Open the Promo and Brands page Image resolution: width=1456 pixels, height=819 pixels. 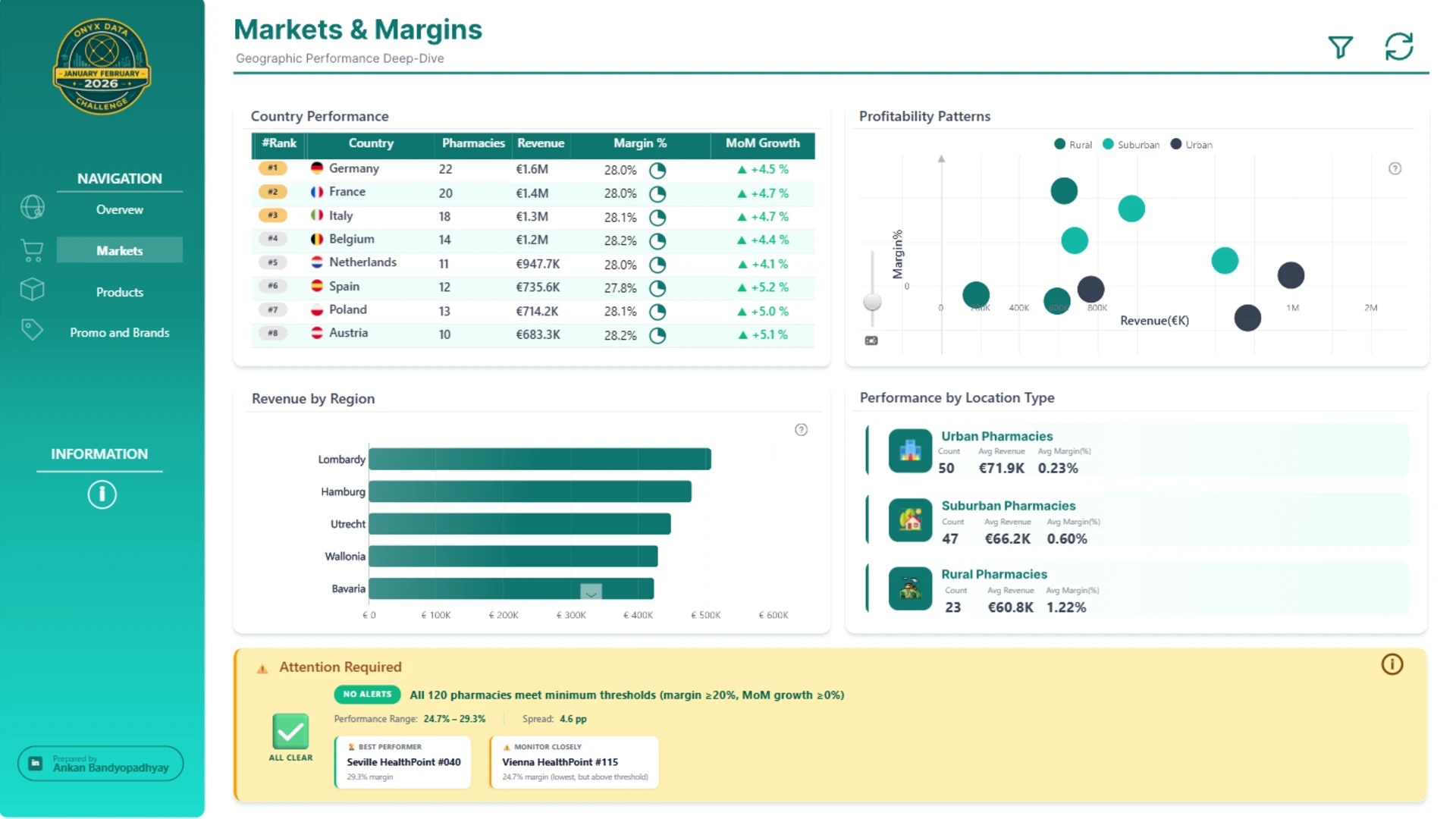(120, 332)
